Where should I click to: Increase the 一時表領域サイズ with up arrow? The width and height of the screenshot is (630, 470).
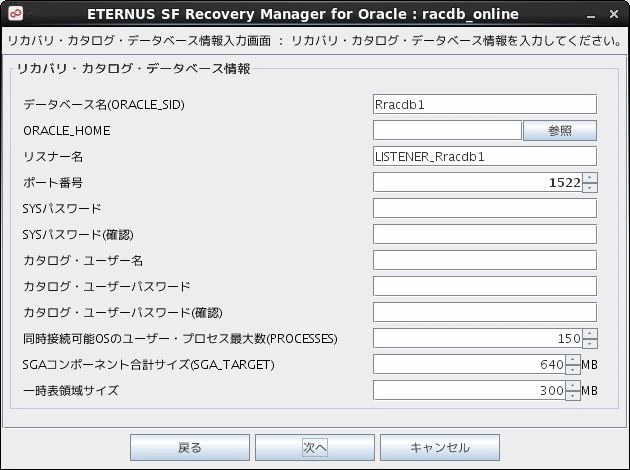[x=573, y=385]
